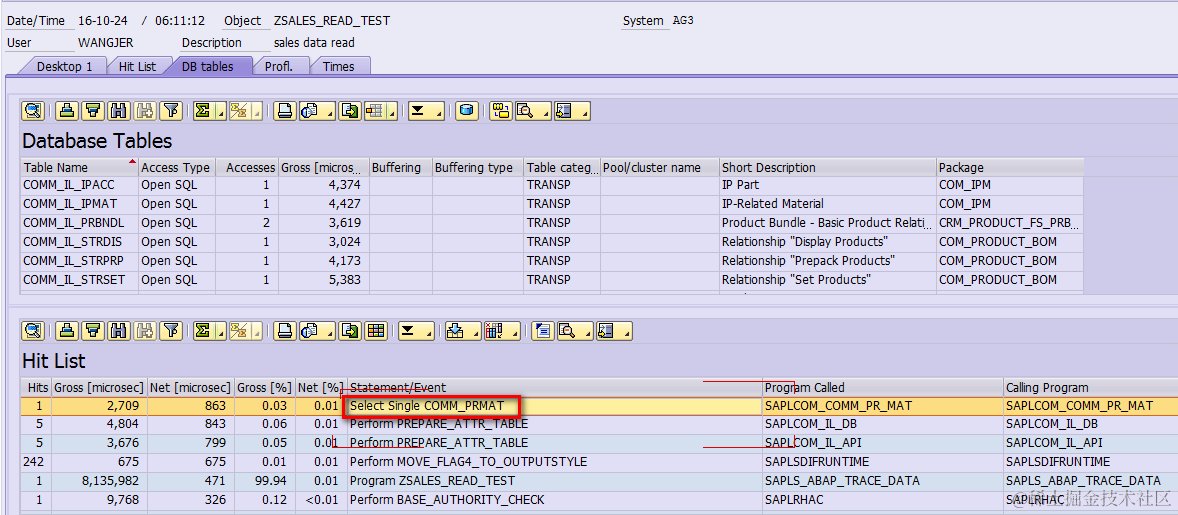Open the Times tab
Image resolution: width=1178 pixels, height=515 pixels.
339,66
